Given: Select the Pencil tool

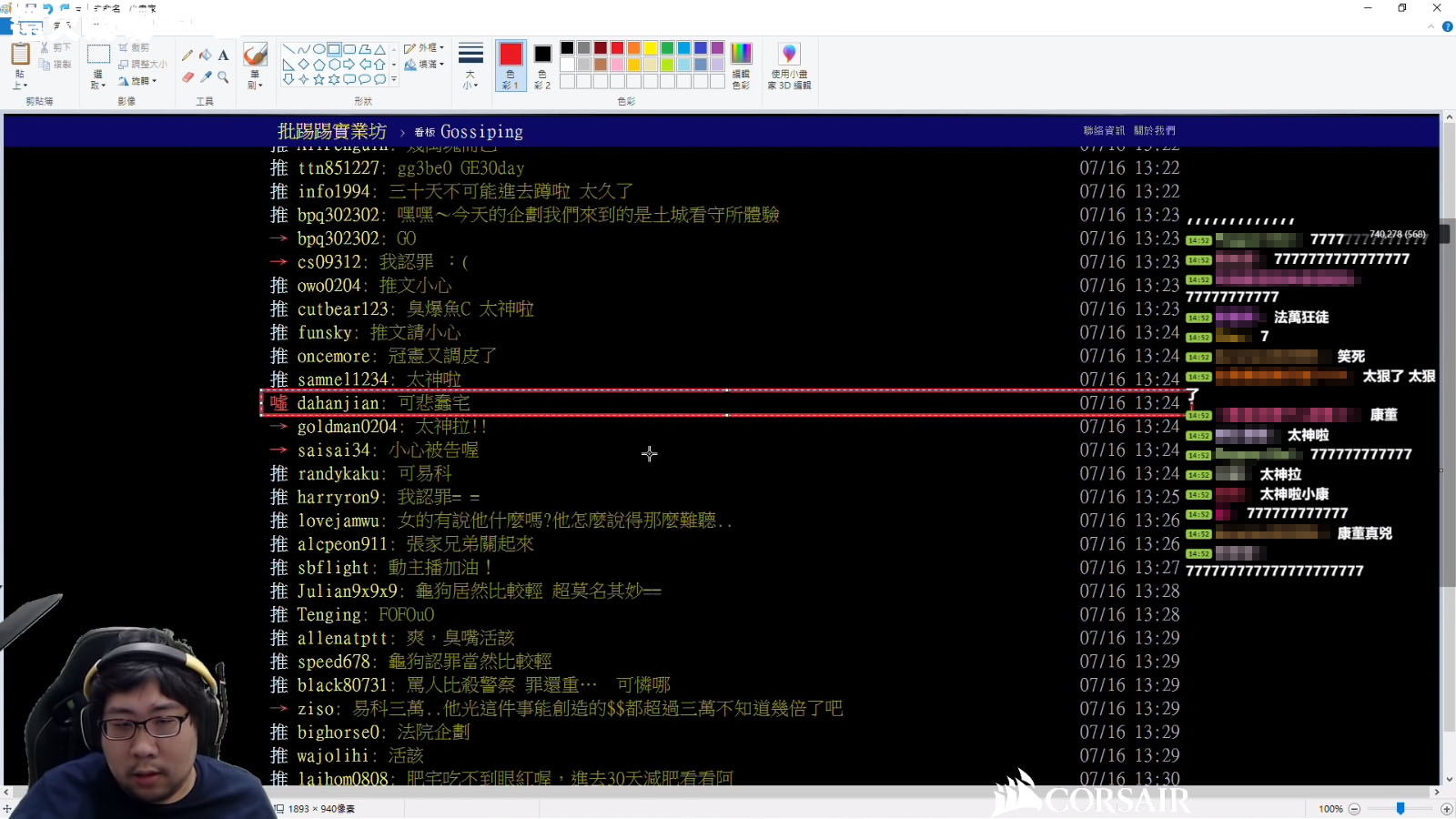Looking at the screenshot, I should [187, 56].
